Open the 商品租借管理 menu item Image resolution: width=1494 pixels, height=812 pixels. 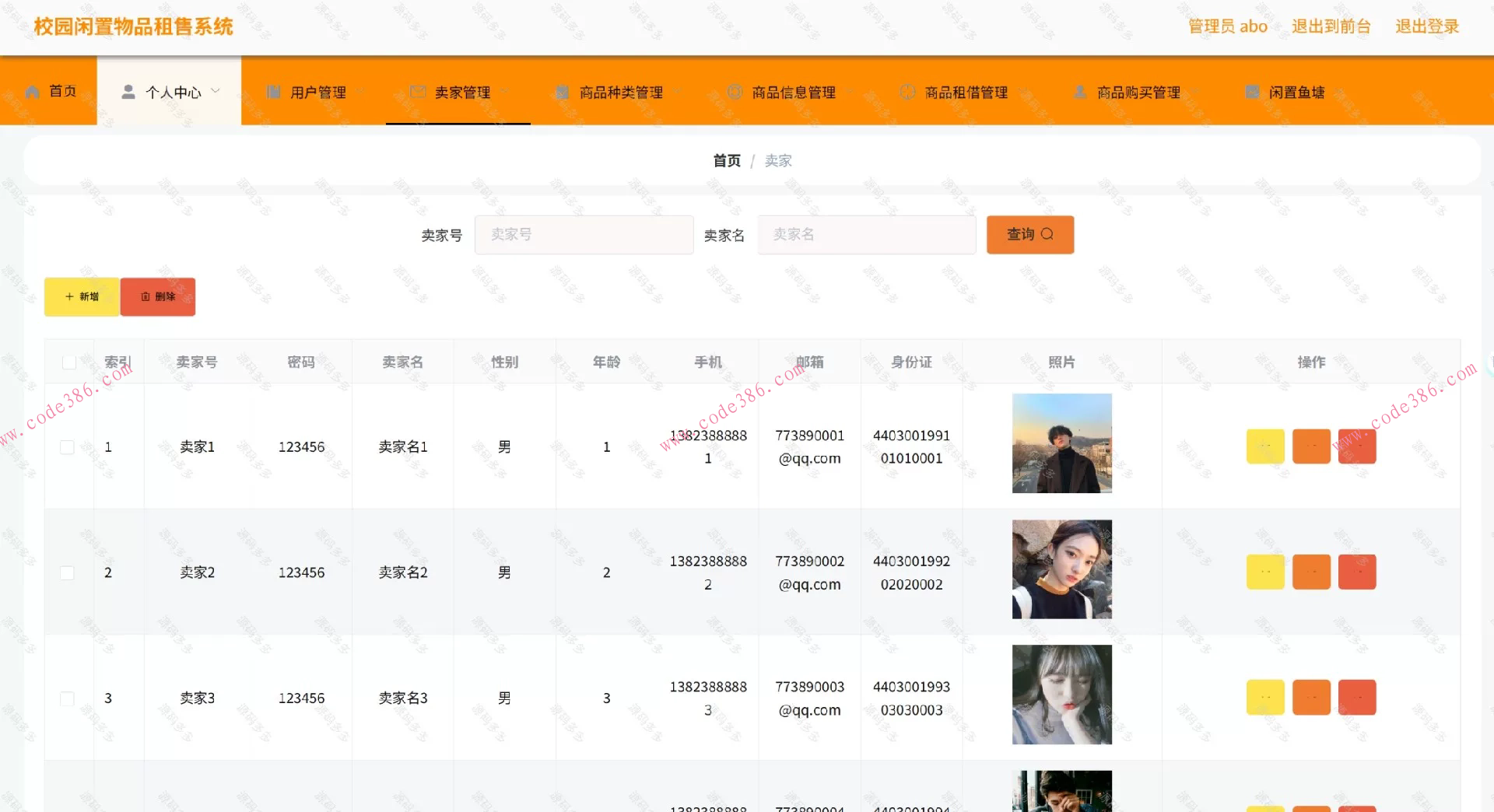965,91
